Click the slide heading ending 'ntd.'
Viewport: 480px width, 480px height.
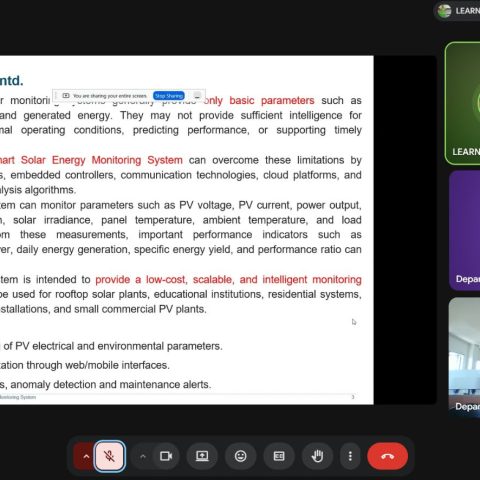[x=11, y=81]
